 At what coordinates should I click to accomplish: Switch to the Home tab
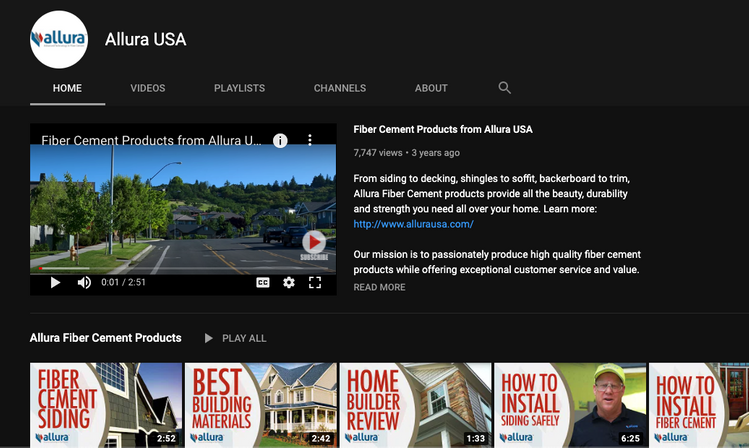click(x=67, y=88)
